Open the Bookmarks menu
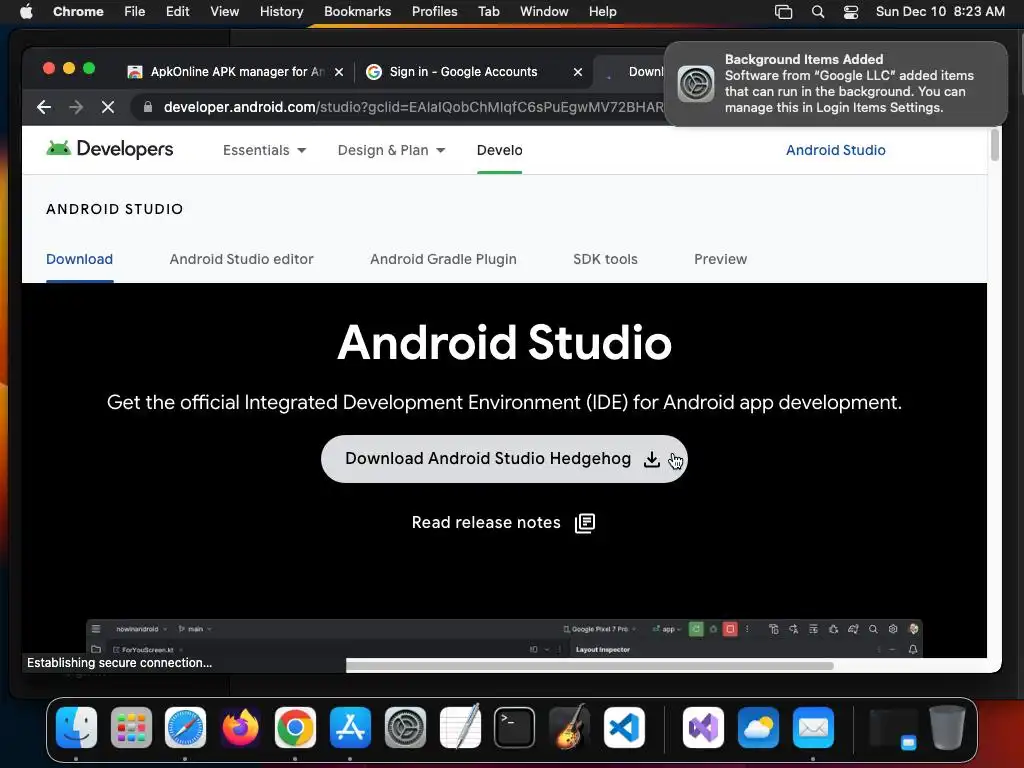This screenshot has width=1024, height=768. pyautogui.click(x=357, y=12)
